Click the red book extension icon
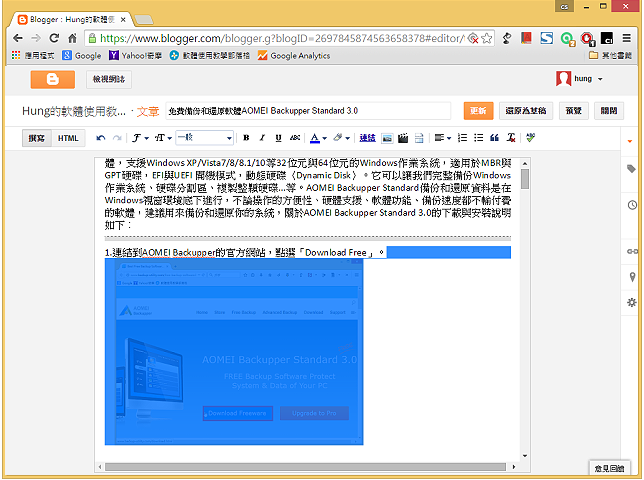The width and height of the screenshot is (644, 480). click(526, 38)
